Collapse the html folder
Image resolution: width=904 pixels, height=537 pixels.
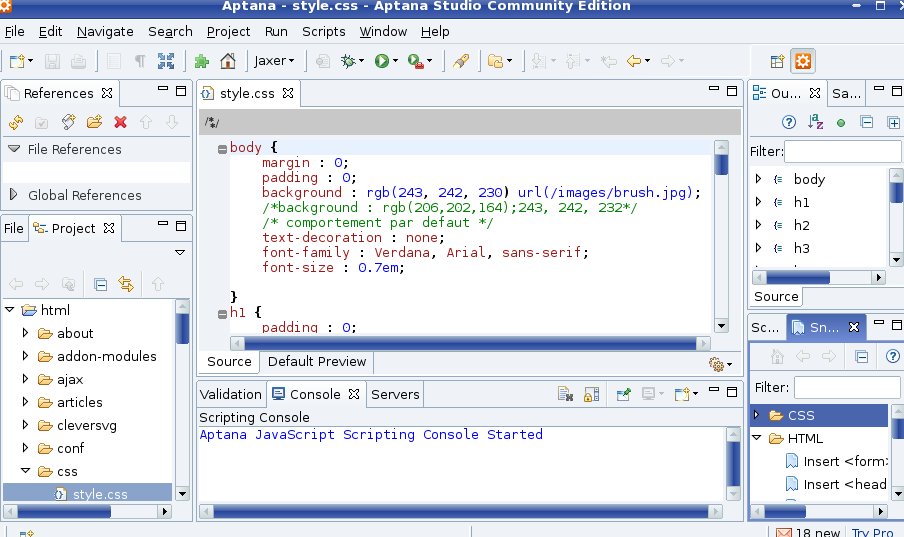point(10,310)
